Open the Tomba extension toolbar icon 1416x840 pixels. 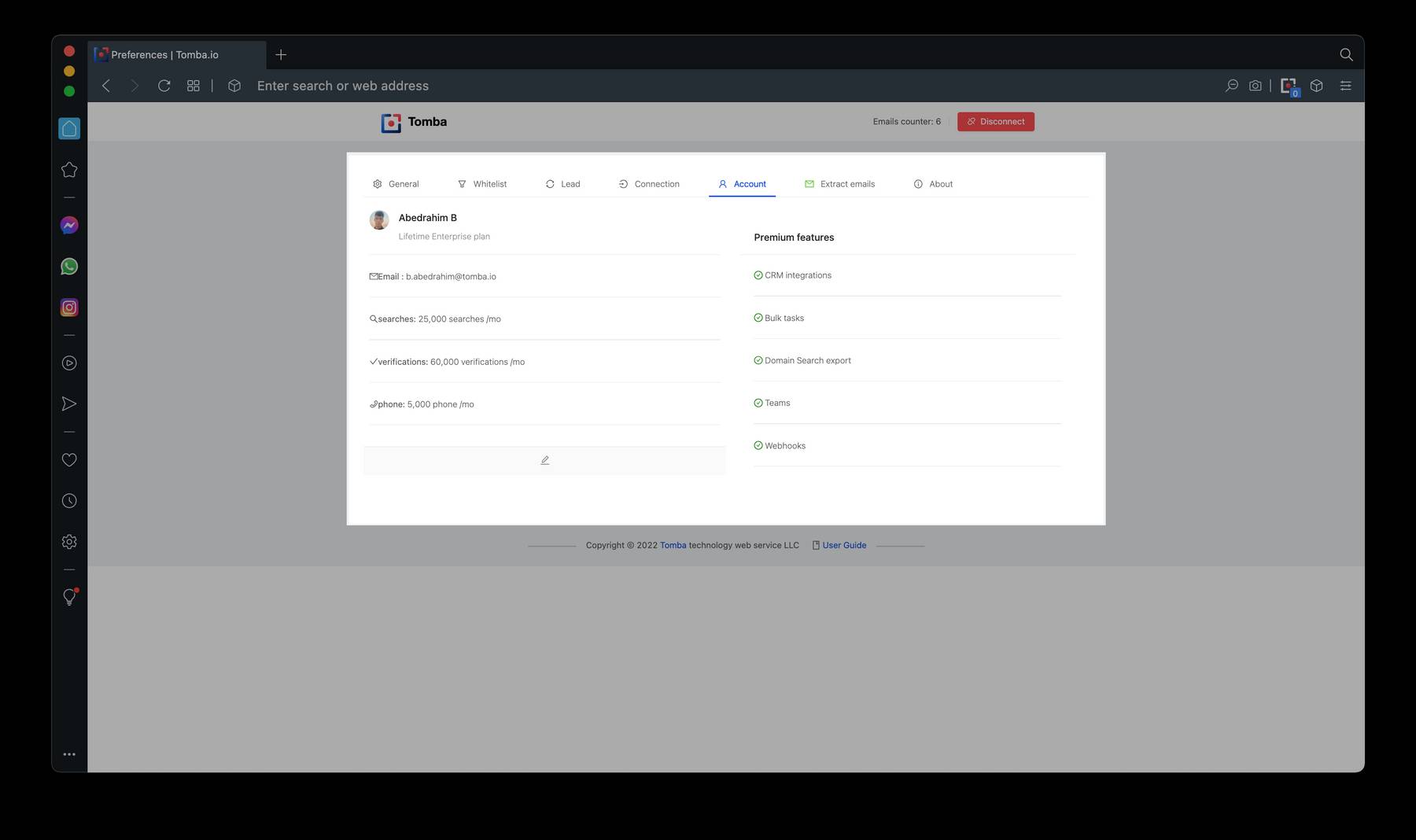pyautogui.click(x=1289, y=87)
